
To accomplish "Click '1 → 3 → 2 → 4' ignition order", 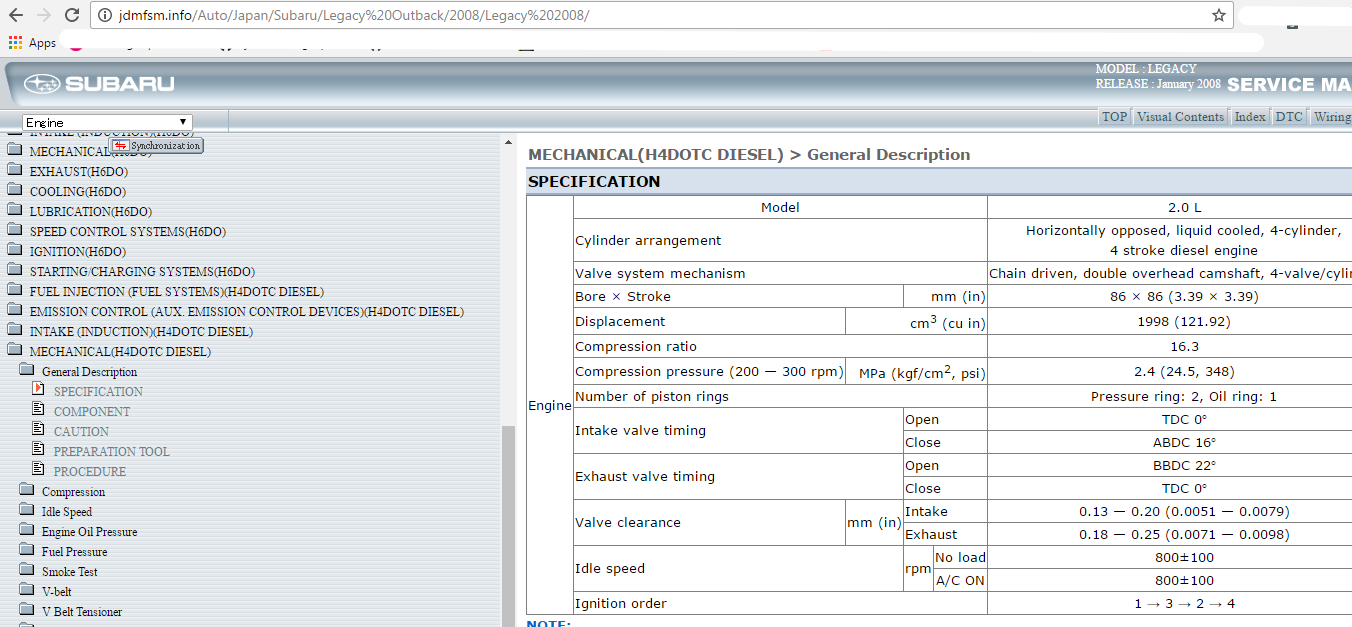I will coord(1184,603).
